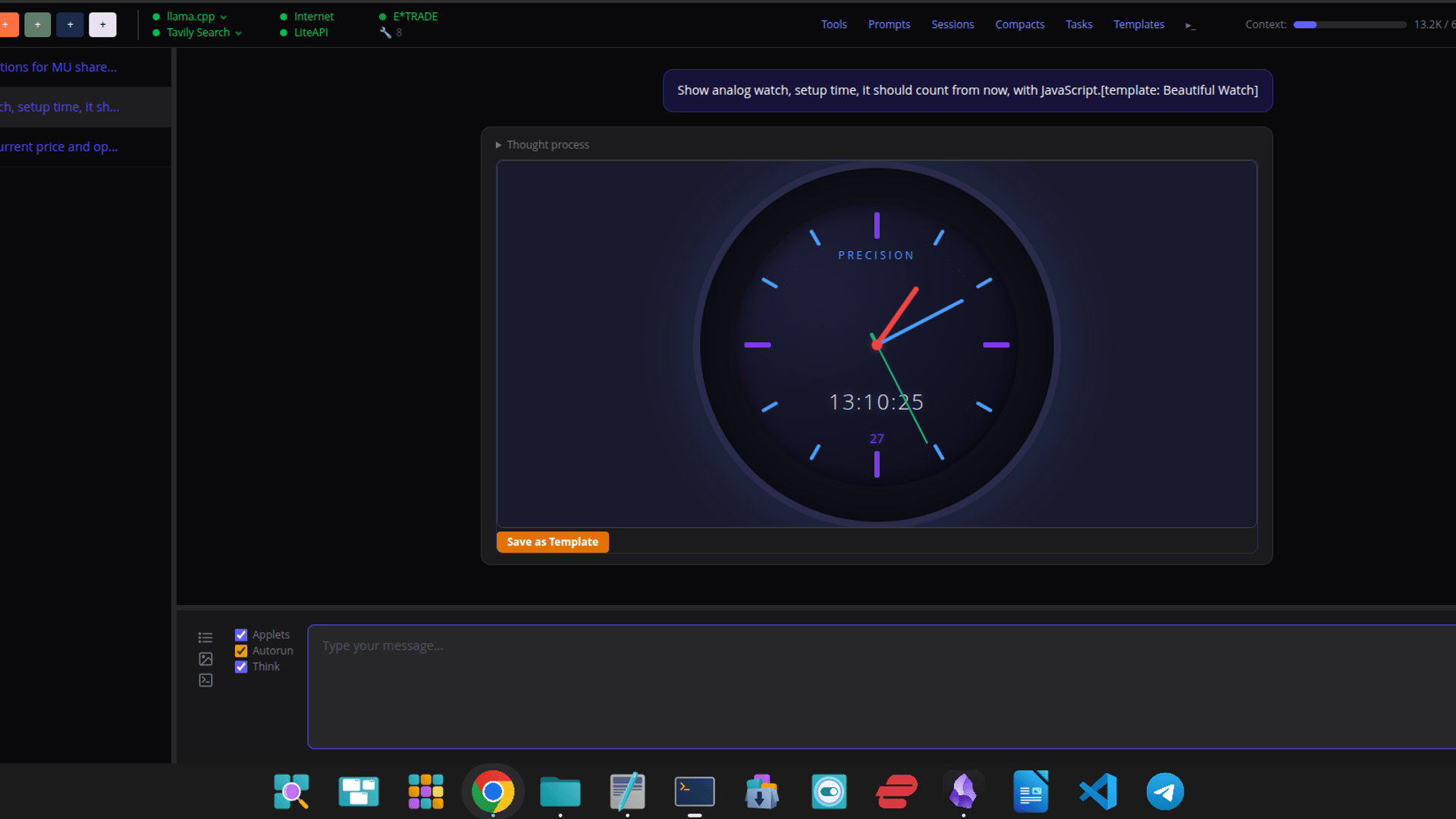Uncheck the Applets checkbox
Viewport: 1456px width, 819px height.
pos(241,635)
